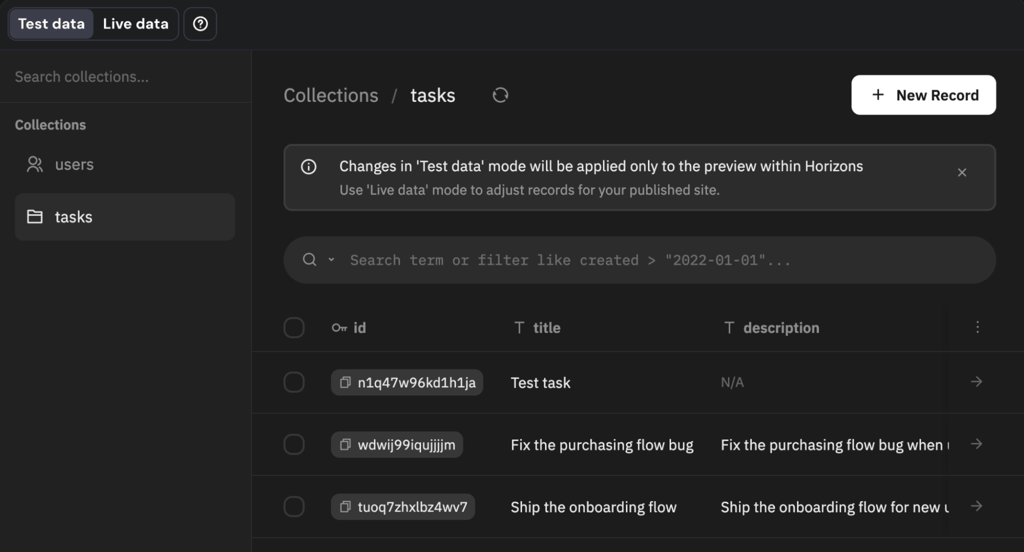Click the Ship the onboarding flow title
The image size is (1024, 552).
(594, 507)
